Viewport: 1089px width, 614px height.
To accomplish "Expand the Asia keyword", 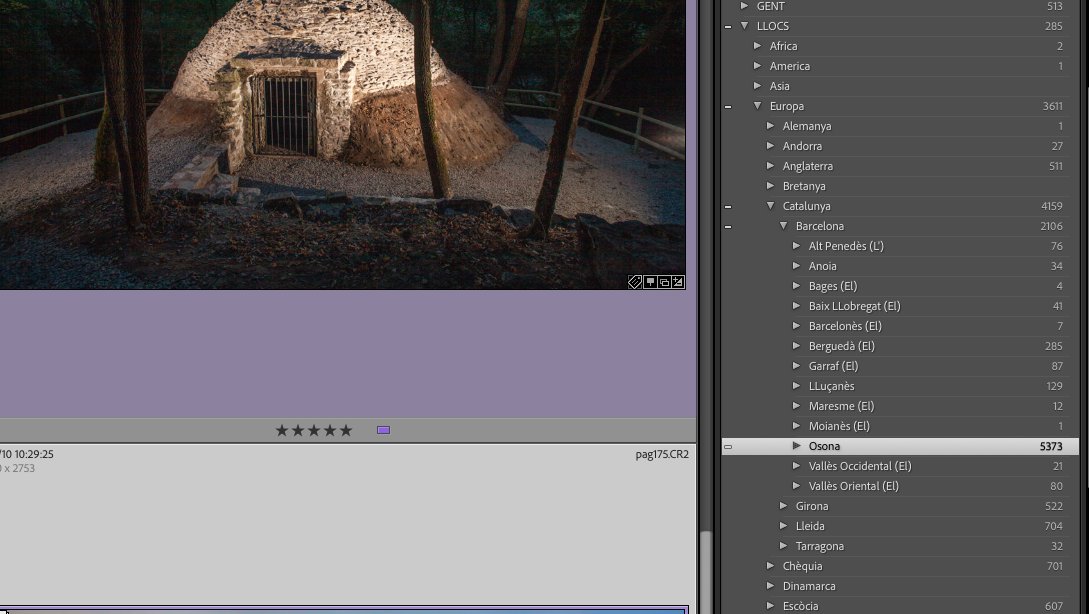I will coord(758,86).
